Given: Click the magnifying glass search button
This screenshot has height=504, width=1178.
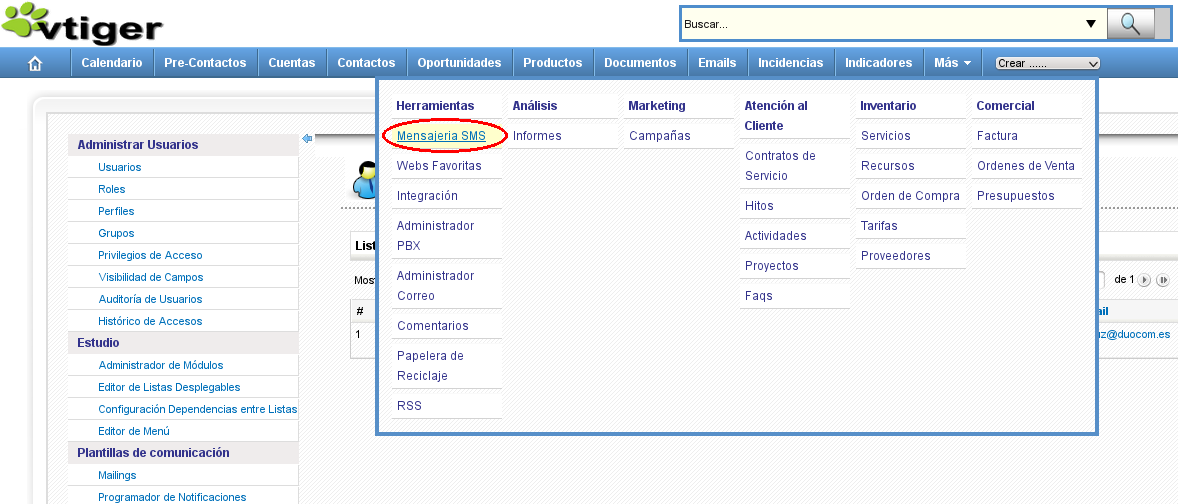Looking at the screenshot, I should 1131,24.
